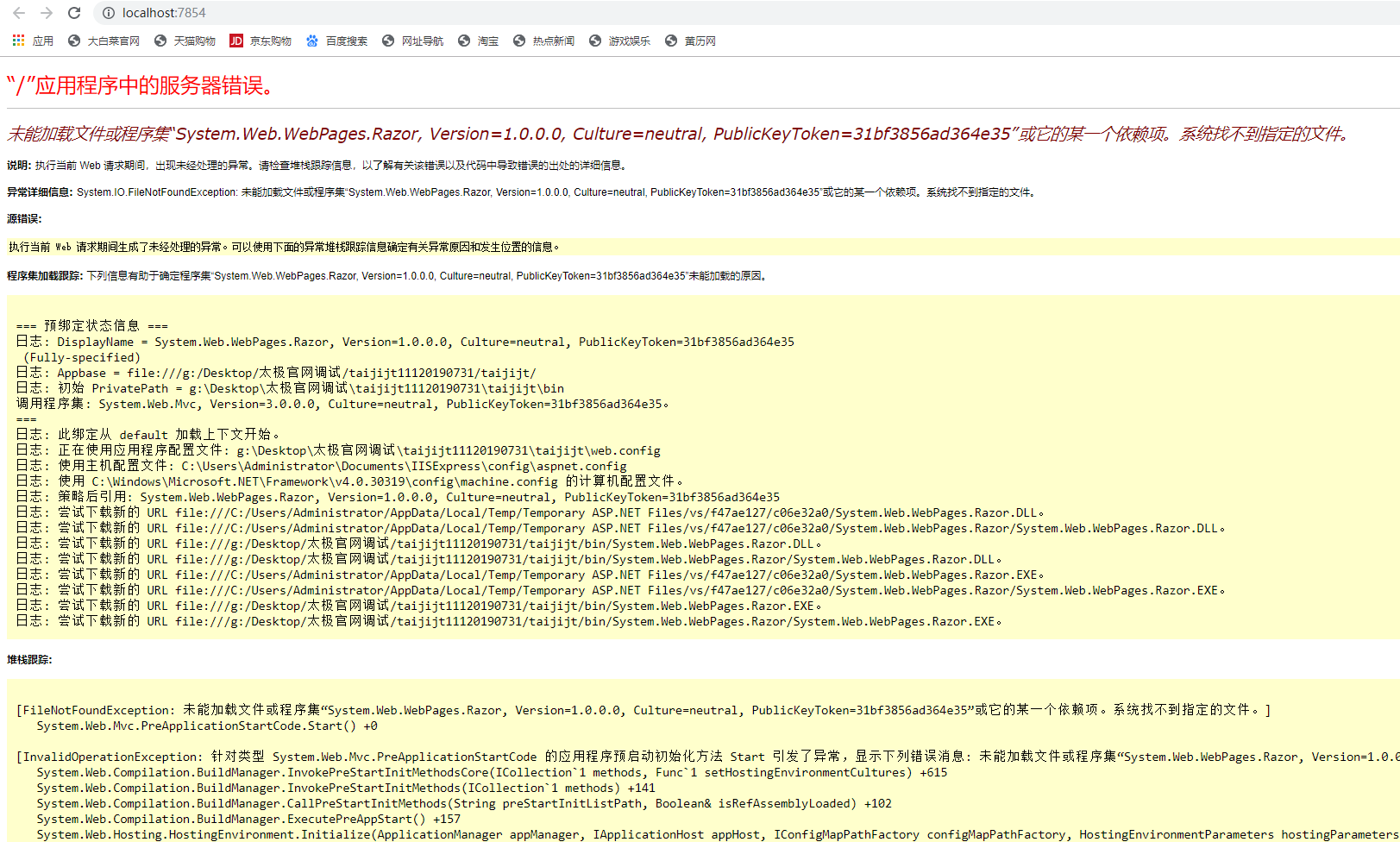This screenshot has width=1400, height=842.
Task: Open the 游戏娱乐 bookmark
Action: [x=619, y=41]
